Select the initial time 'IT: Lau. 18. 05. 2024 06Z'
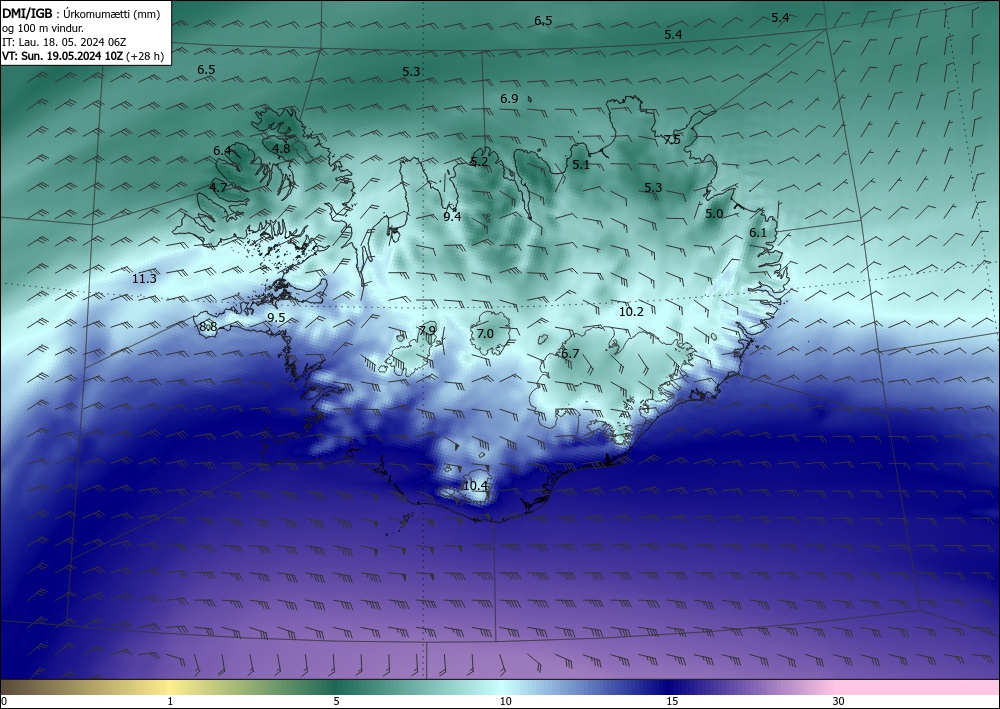The image size is (1000, 709). [64, 42]
